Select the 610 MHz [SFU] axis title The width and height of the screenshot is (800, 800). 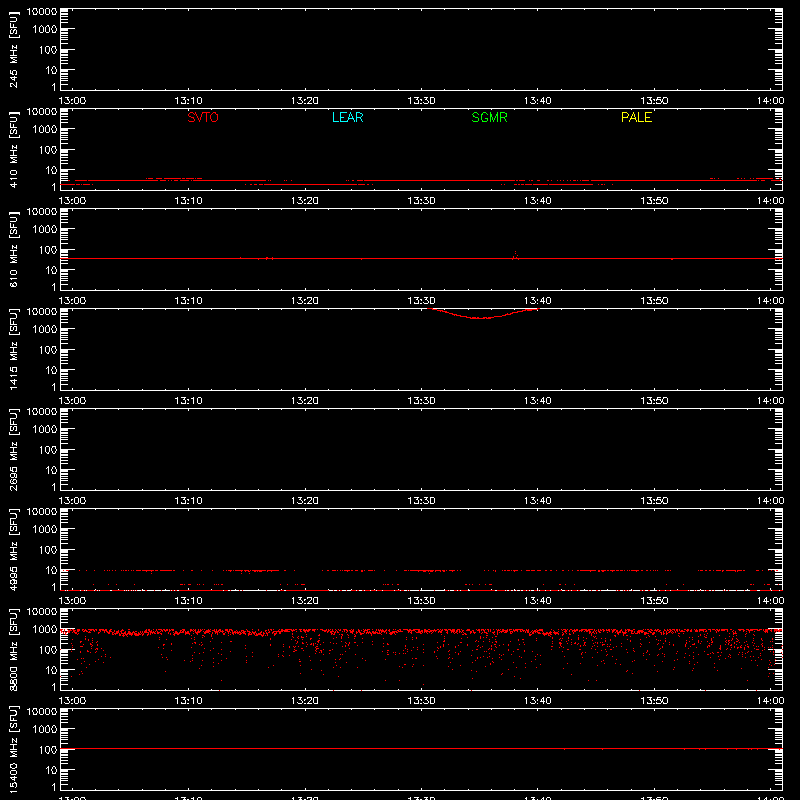[x=13, y=249]
